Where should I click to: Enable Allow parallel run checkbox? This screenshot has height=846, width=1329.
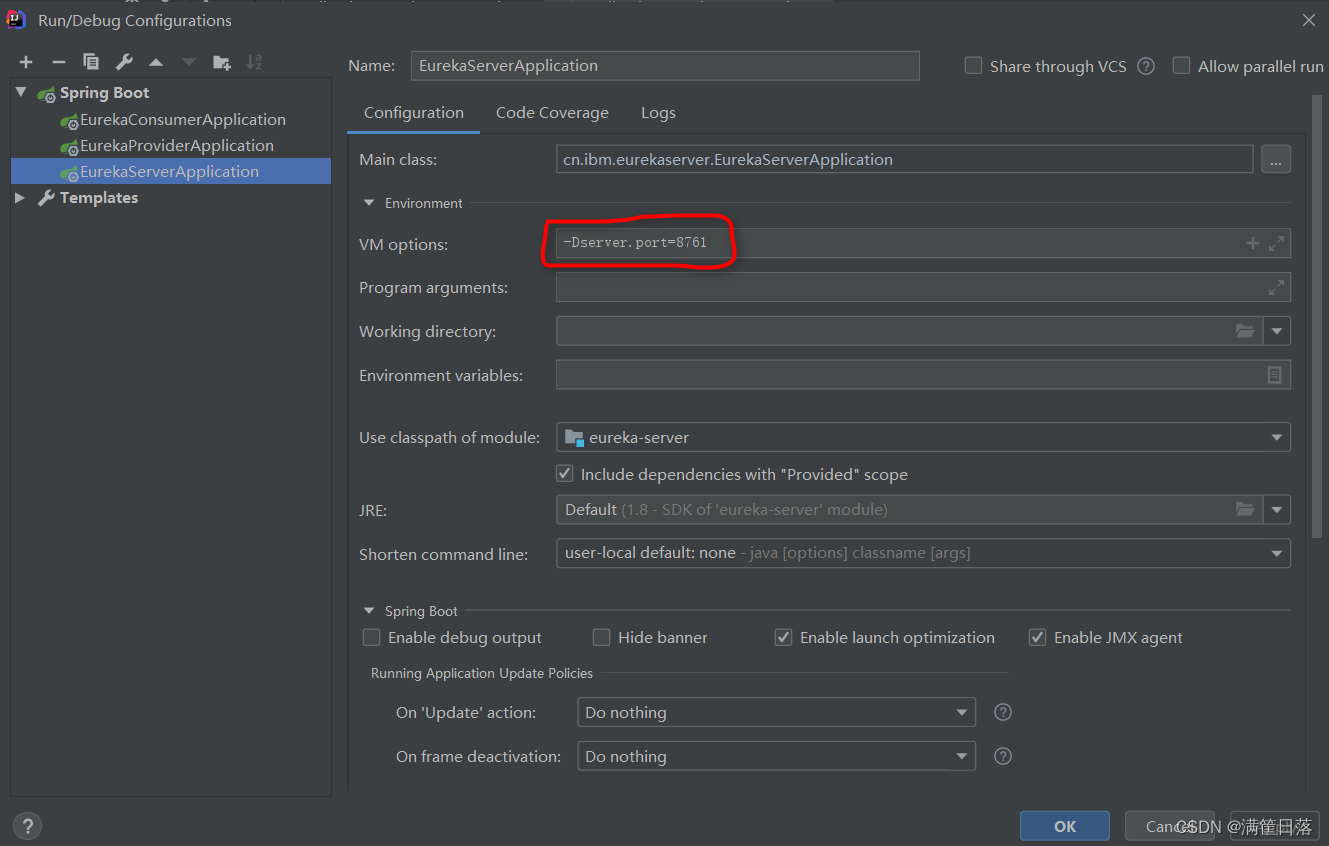[x=1181, y=66]
